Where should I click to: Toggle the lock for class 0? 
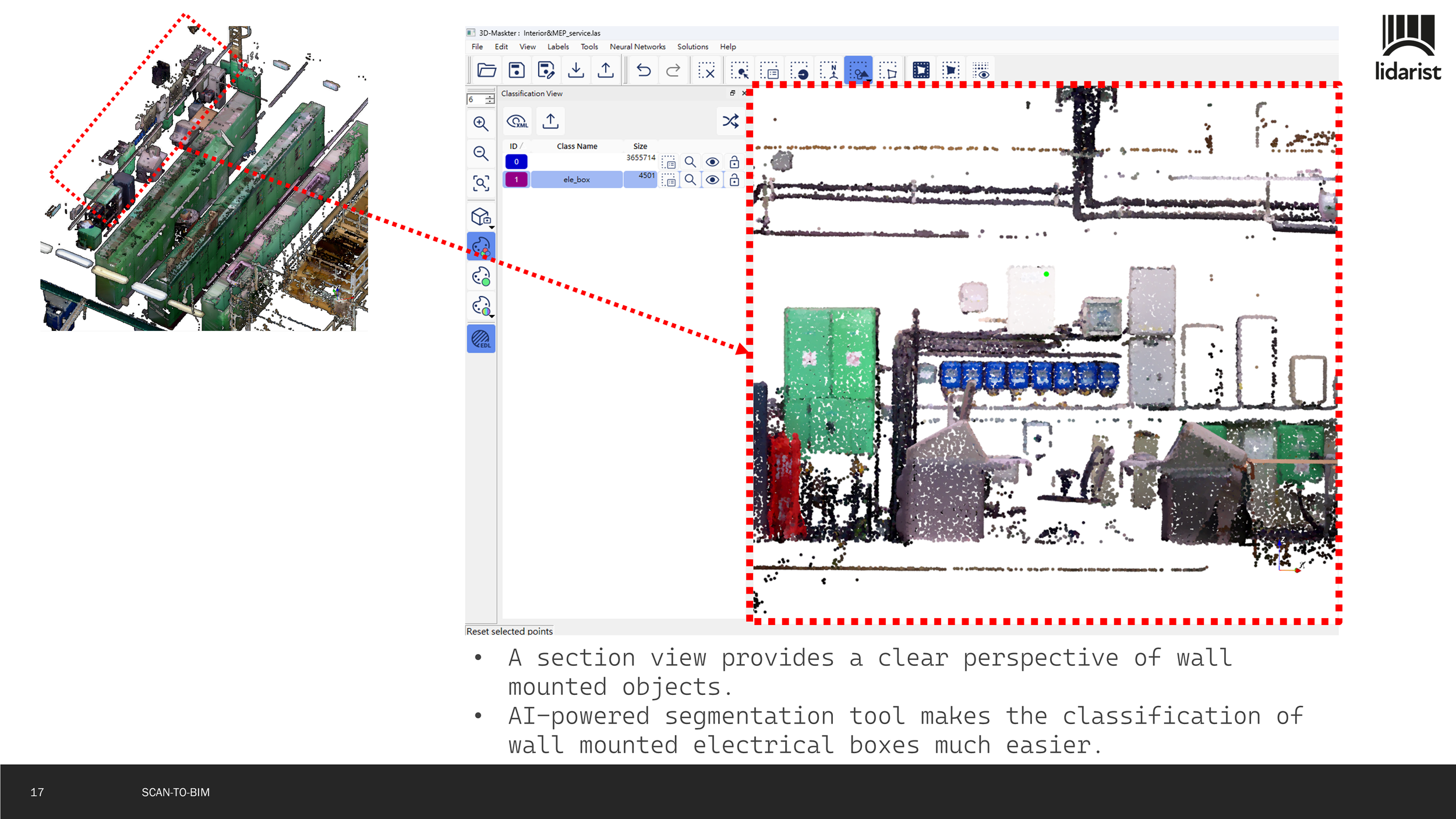[734, 162]
